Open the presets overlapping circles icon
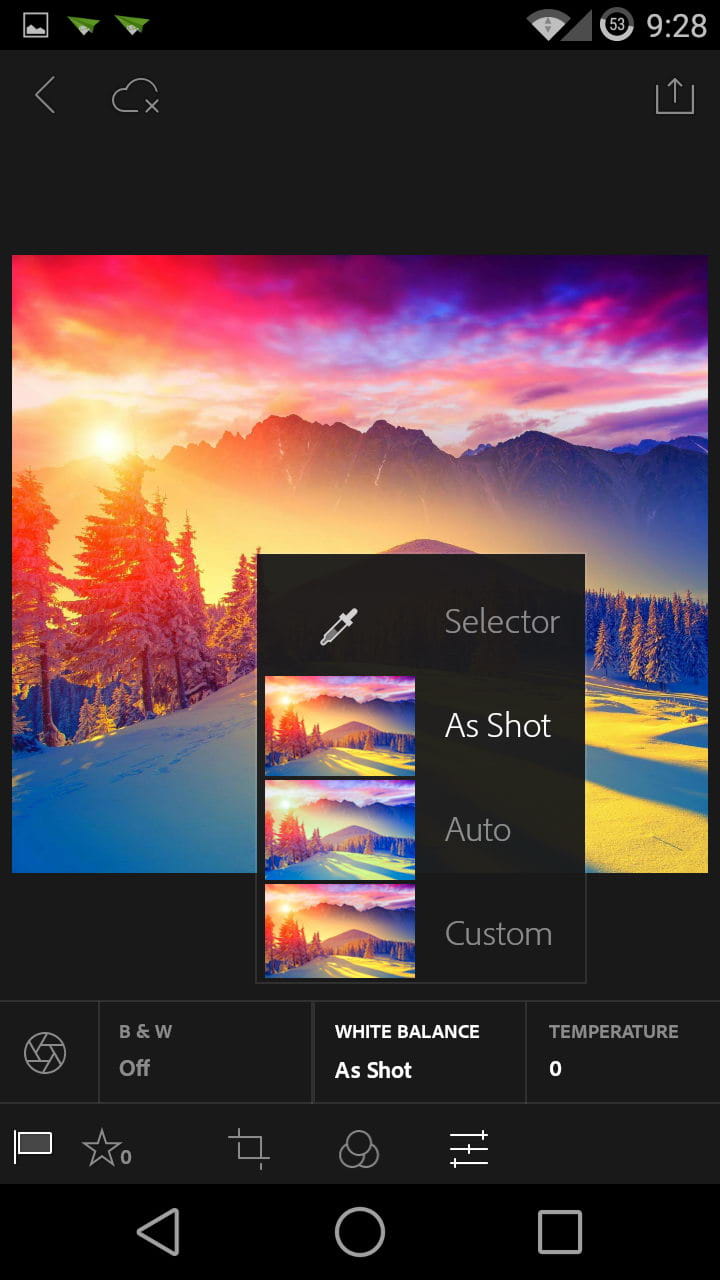 click(x=359, y=1149)
